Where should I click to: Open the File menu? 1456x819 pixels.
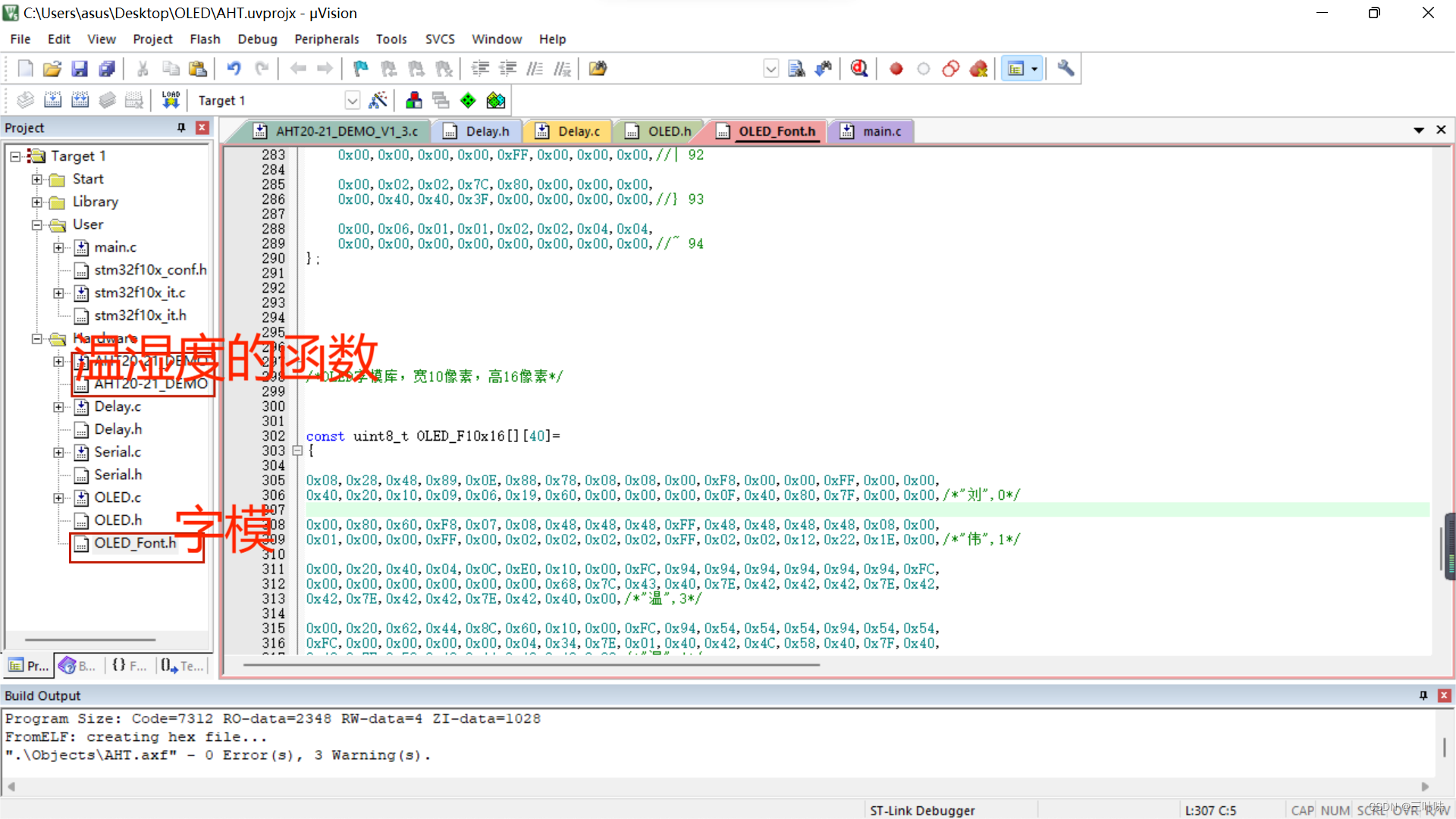click(20, 39)
